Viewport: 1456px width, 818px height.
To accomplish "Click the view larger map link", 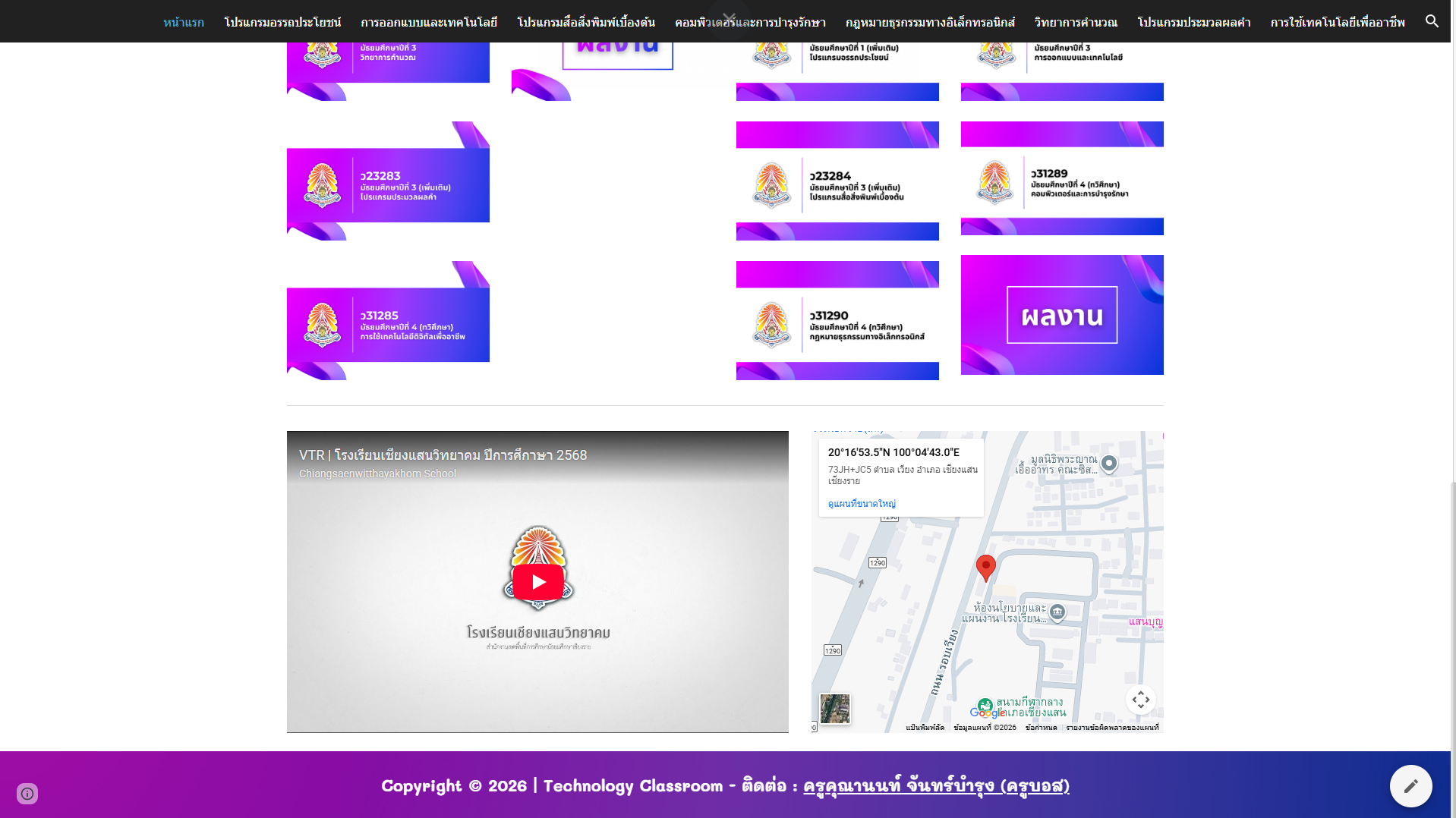I will (862, 504).
